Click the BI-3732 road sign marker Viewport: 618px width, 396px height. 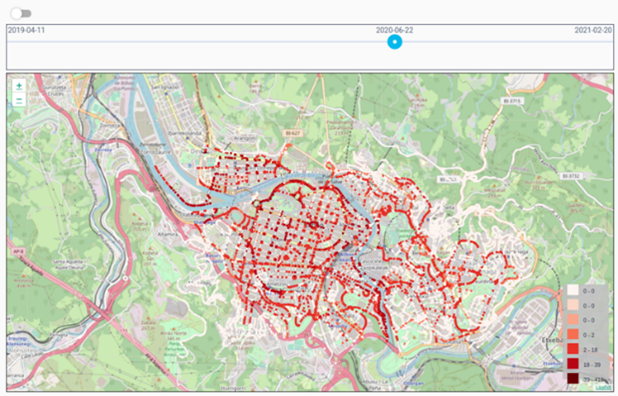pyautogui.click(x=571, y=176)
